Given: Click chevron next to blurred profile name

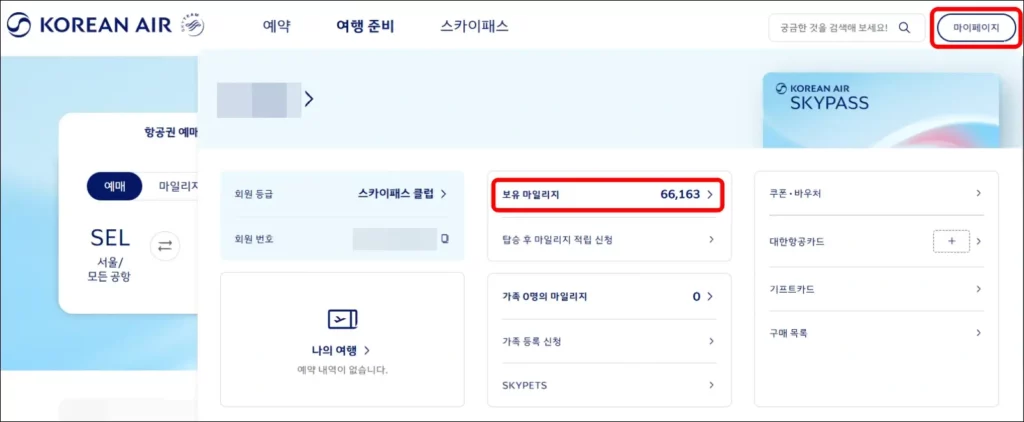Looking at the screenshot, I should (x=309, y=99).
